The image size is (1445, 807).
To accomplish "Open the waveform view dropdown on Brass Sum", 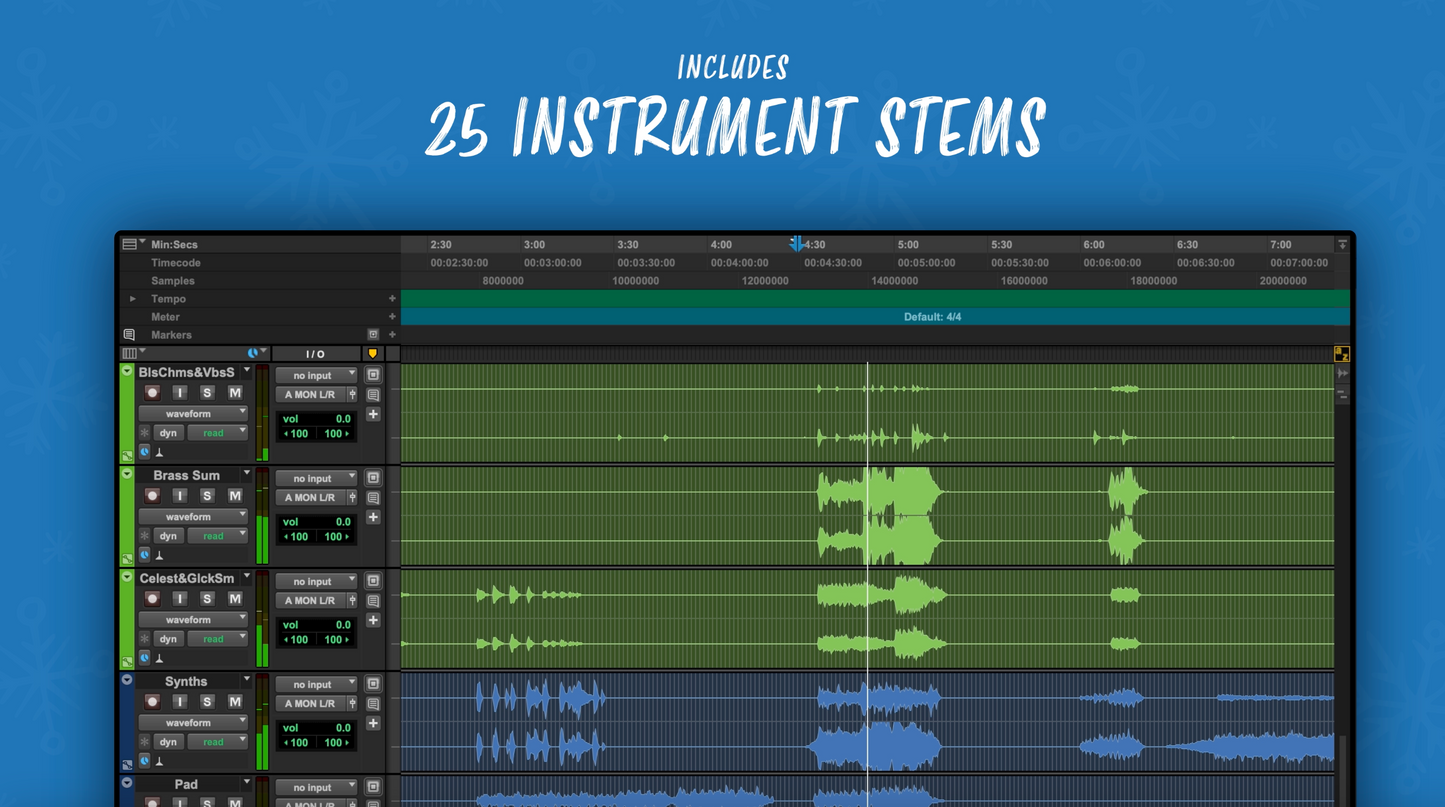I will point(193,517).
